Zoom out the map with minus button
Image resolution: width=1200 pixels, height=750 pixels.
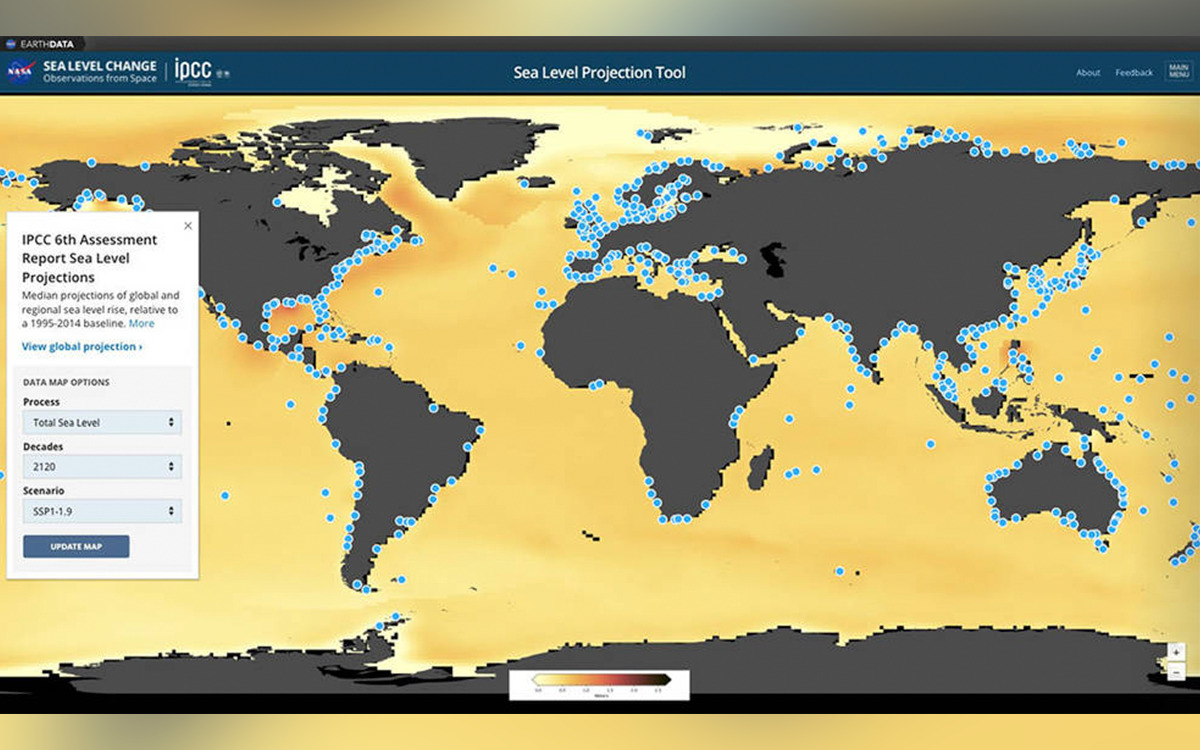(x=1177, y=672)
